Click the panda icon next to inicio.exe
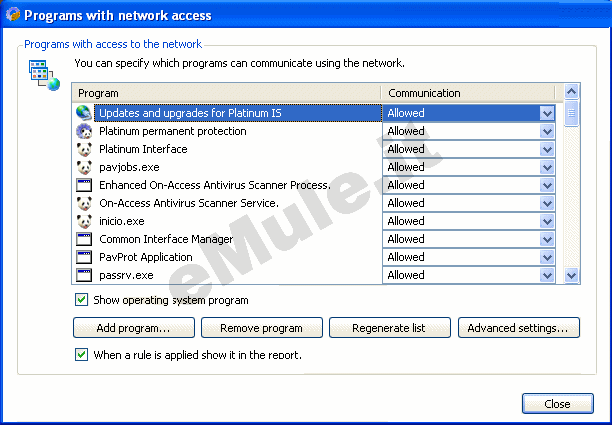 pyautogui.click(x=84, y=221)
